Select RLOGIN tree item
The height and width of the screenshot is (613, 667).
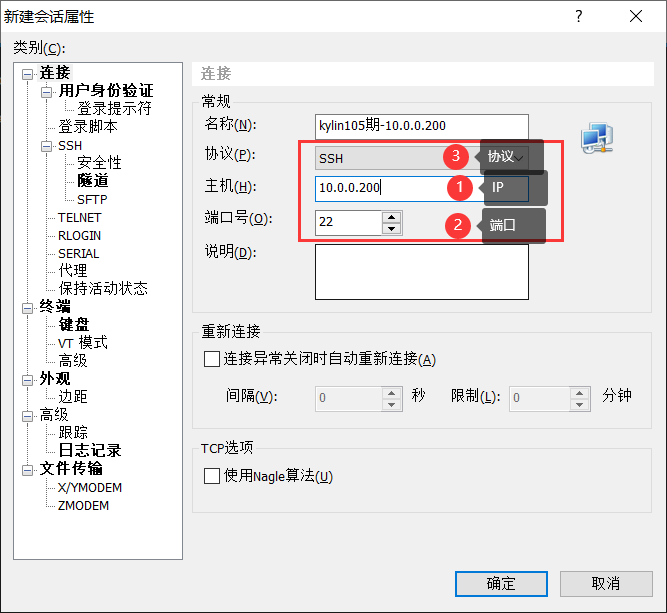pos(80,236)
